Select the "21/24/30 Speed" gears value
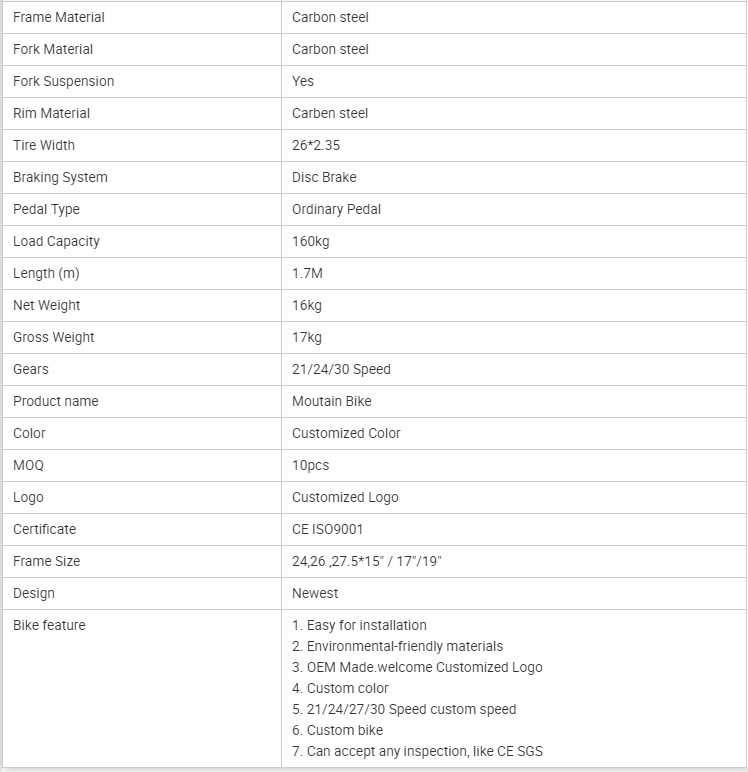 point(341,369)
